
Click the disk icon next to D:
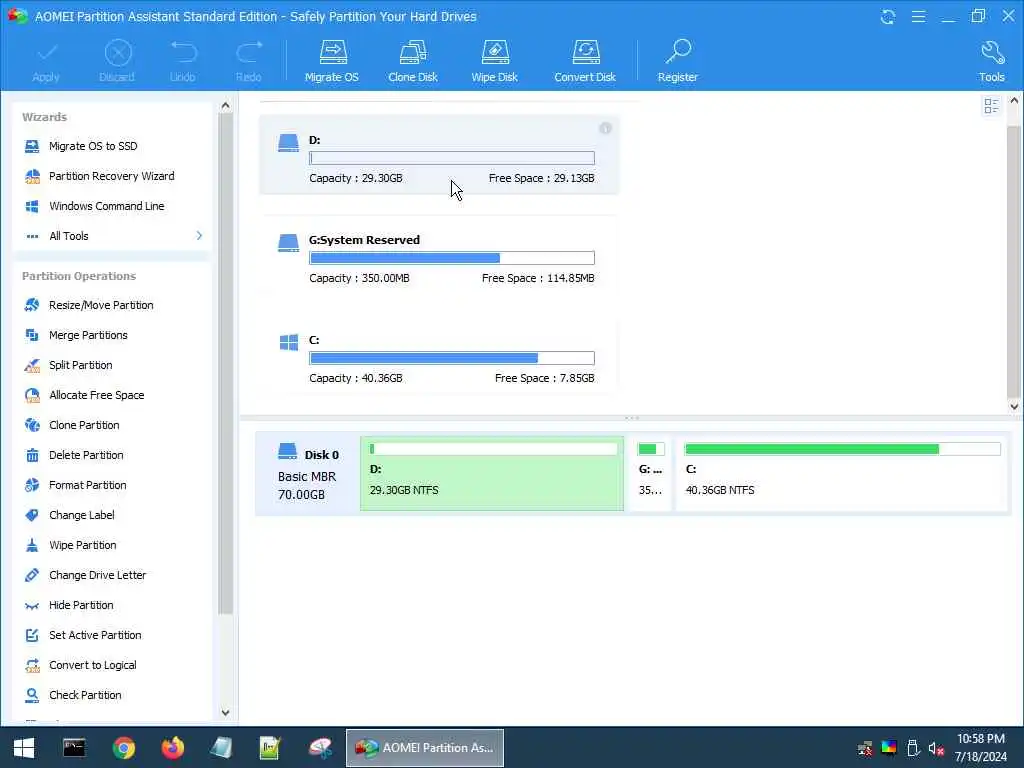click(289, 143)
